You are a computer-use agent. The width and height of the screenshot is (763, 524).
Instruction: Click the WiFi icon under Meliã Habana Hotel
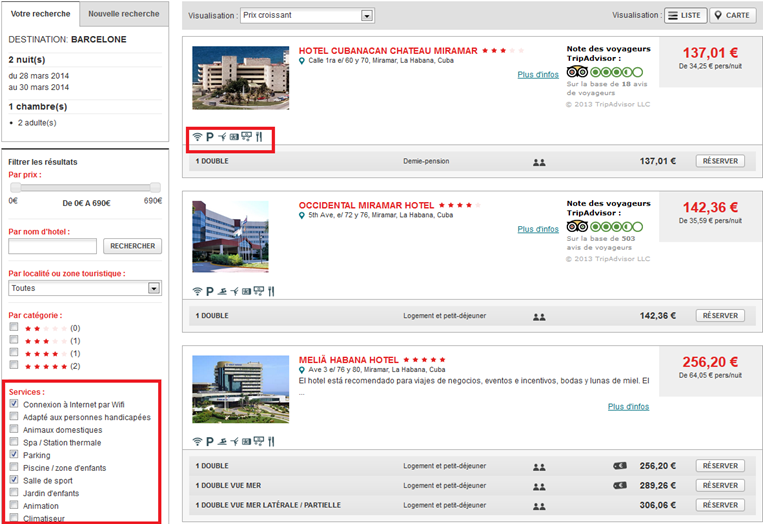[x=197, y=441]
